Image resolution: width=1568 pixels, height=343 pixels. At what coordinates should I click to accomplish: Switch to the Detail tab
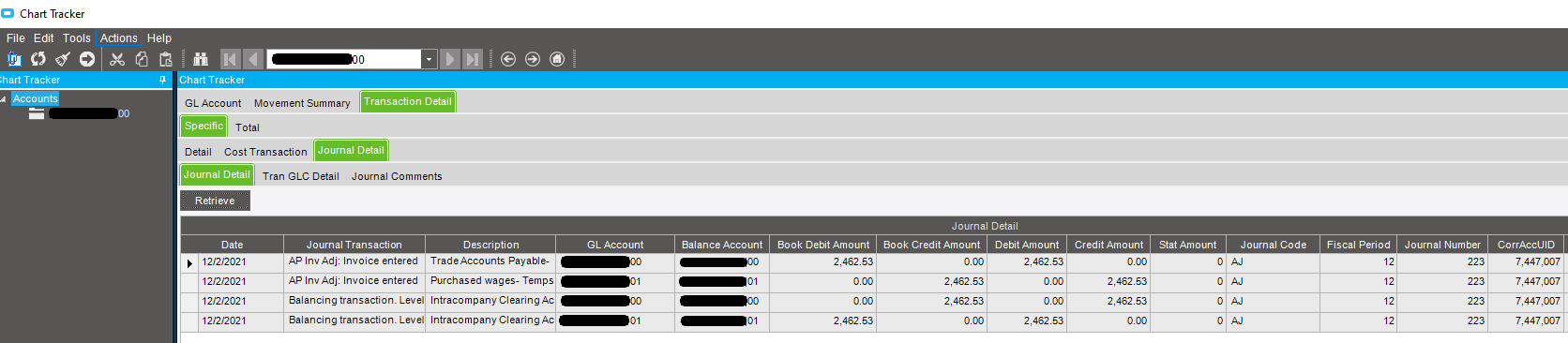pos(198,152)
